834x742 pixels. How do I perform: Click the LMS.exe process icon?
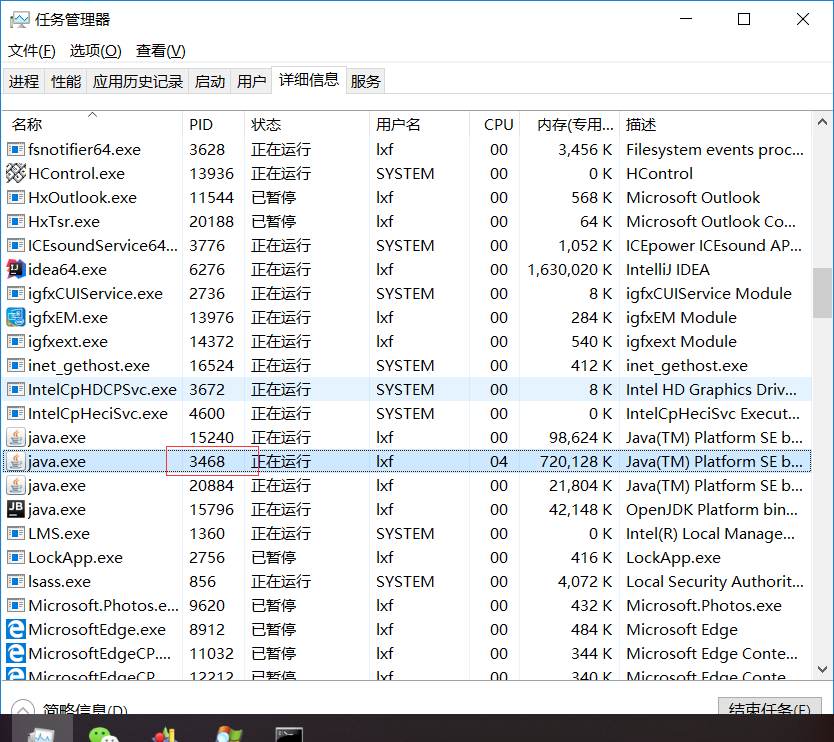tap(16, 533)
